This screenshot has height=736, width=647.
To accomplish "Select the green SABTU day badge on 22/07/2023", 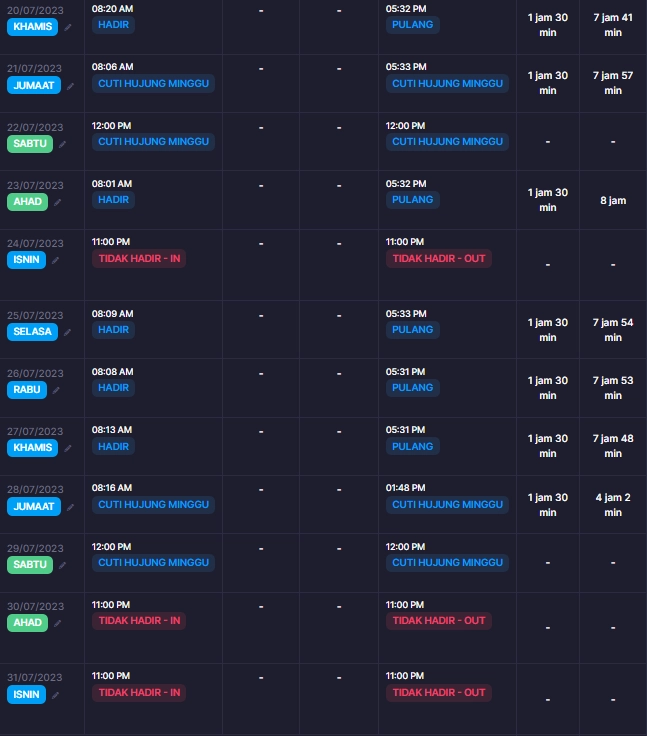I will click(x=30, y=143).
